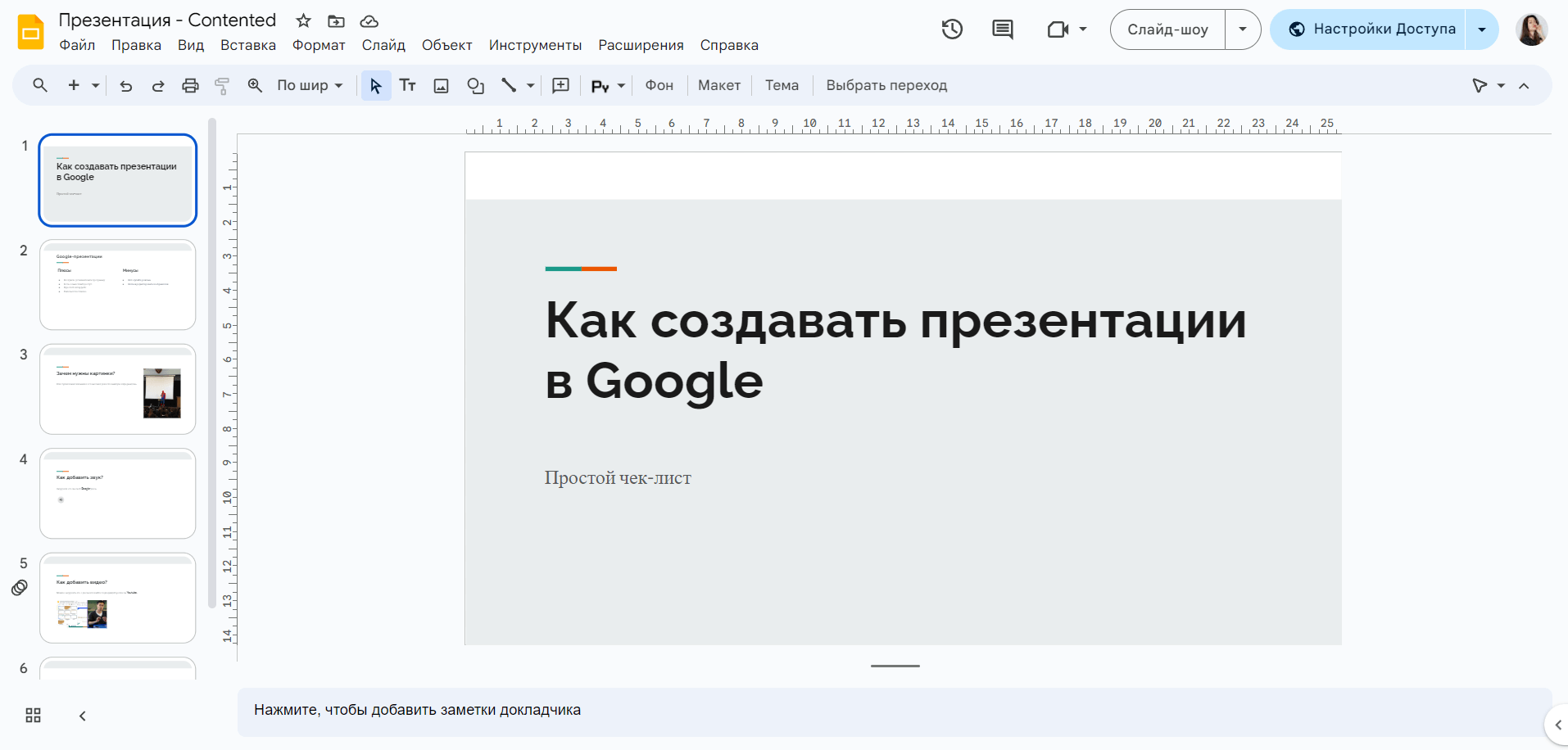Expand new slide layout dropdown arrow
Screen dimensions: 1568x750
tap(95, 85)
